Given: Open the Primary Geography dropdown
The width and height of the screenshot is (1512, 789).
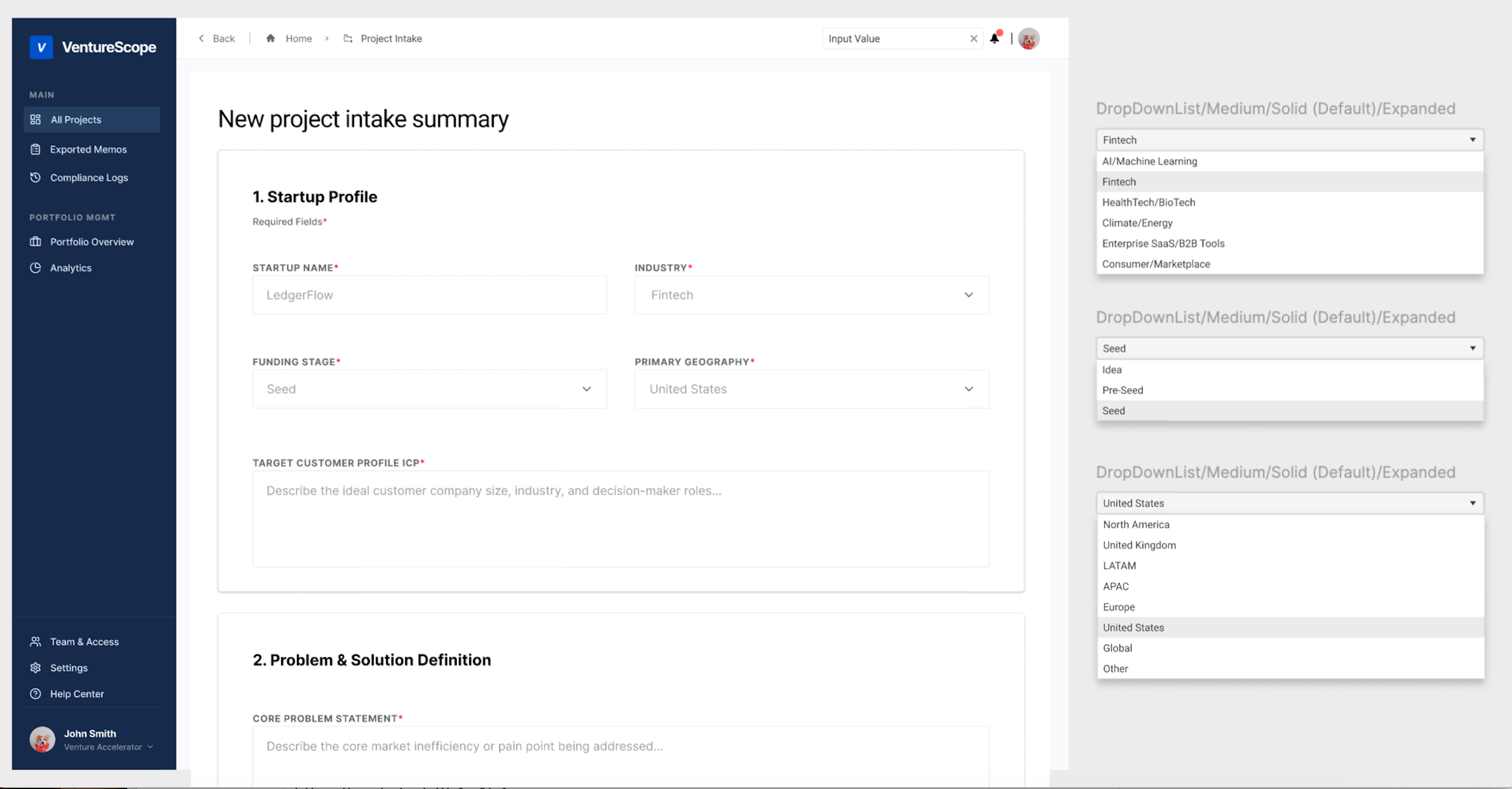Looking at the screenshot, I should pyautogui.click(x=811, y=389).
